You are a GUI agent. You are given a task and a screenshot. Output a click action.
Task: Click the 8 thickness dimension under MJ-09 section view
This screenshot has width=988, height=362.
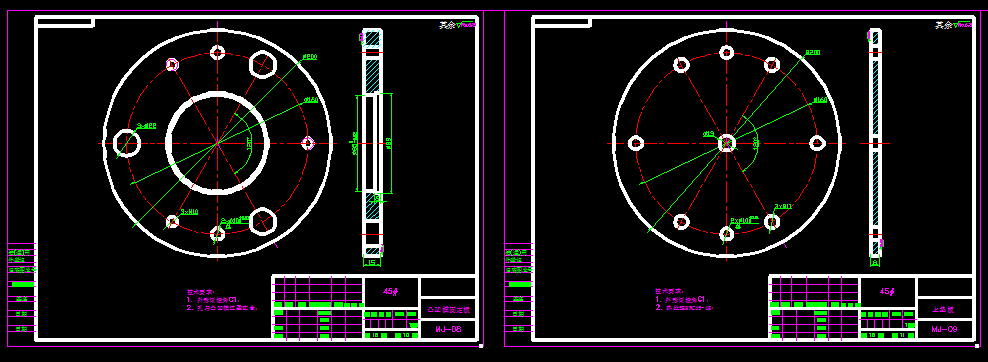tap(875, 263)
